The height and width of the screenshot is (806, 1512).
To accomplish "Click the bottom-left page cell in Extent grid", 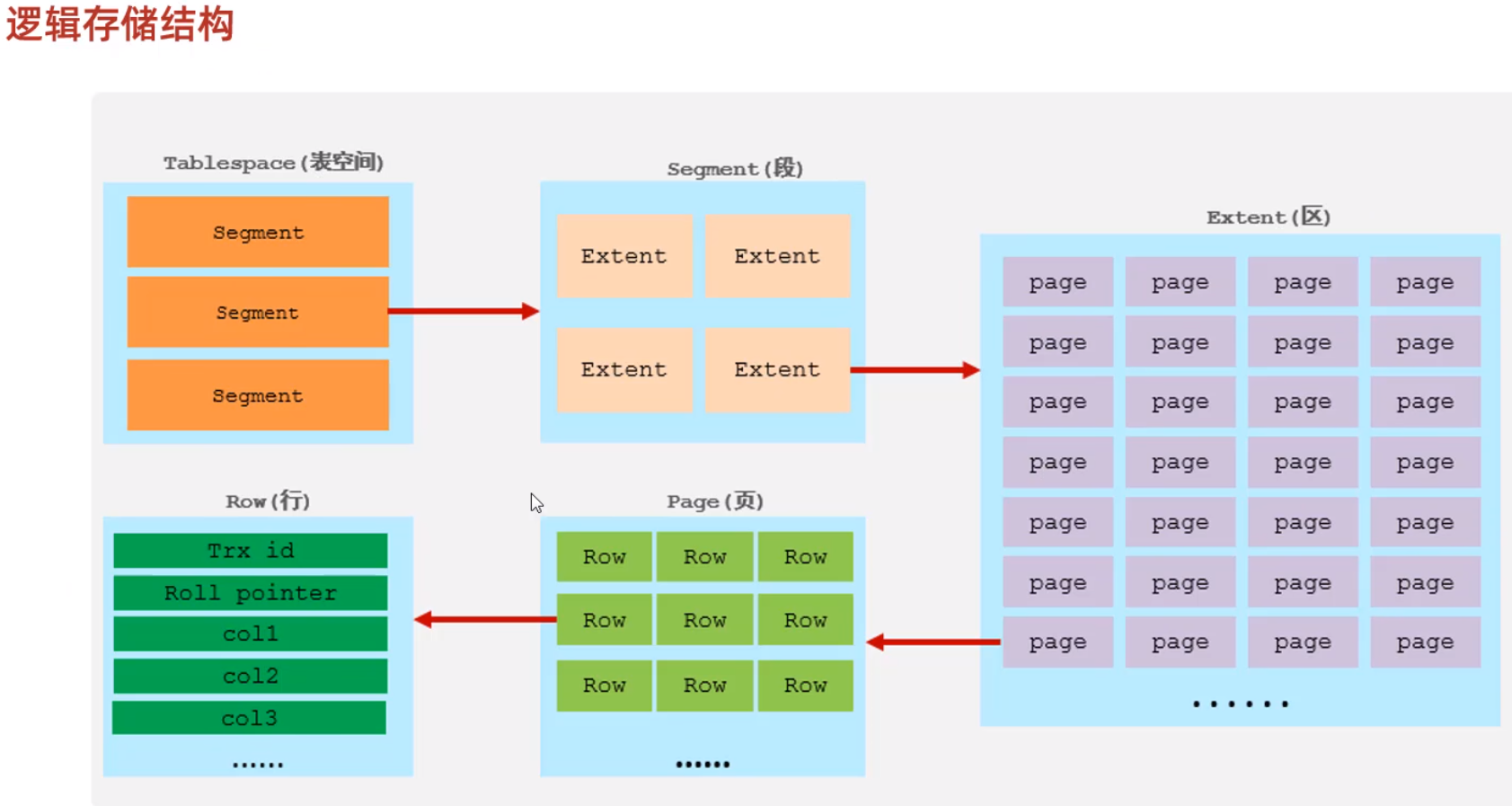I will pos(1058,642).
